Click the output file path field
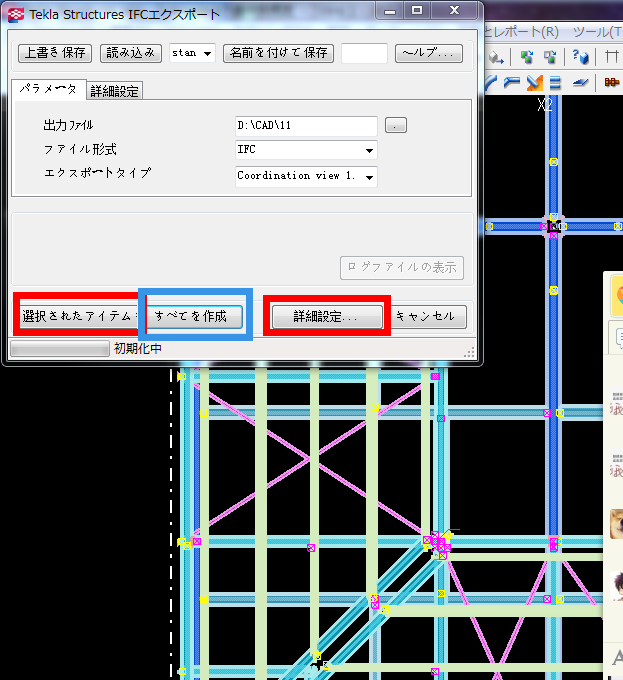The width and height of the screenshot is (623, 680). pyautogui.click(x=305, y=126)
